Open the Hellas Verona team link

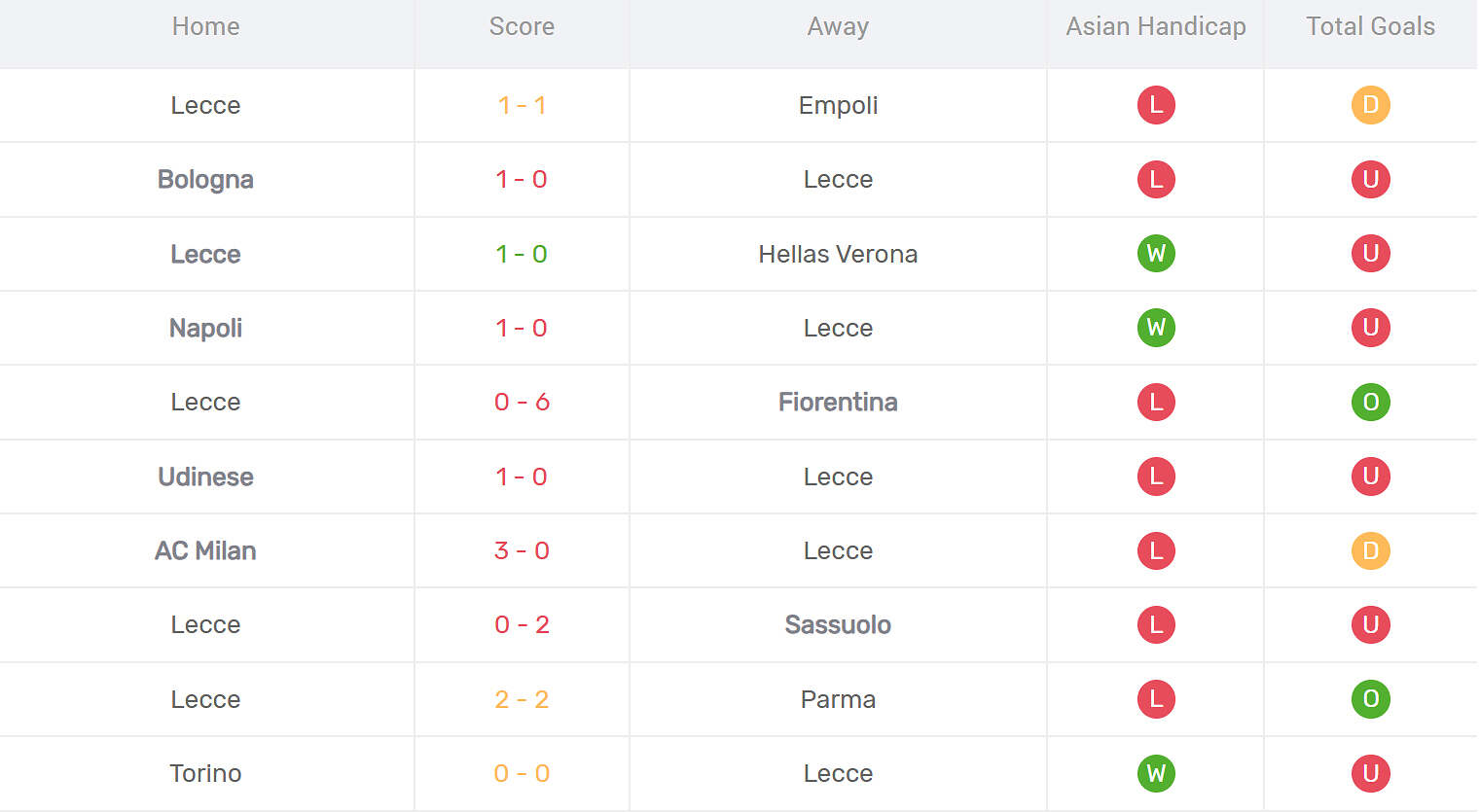coord(838,254)
